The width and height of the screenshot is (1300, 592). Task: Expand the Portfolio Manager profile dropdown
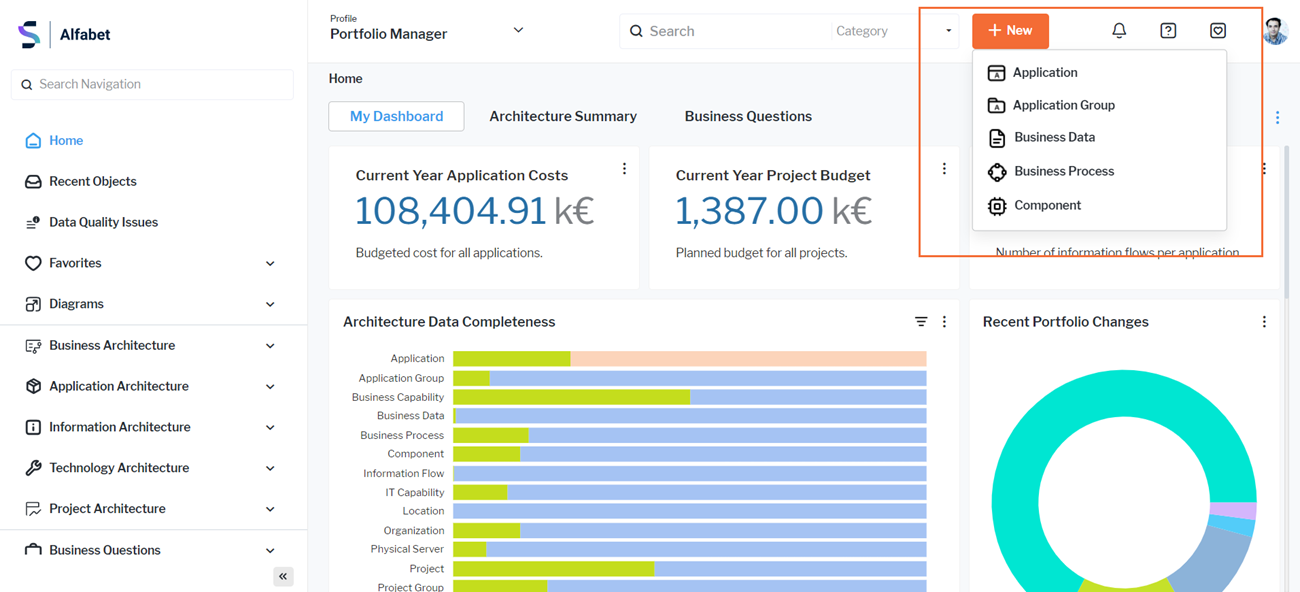pos(518,30)
